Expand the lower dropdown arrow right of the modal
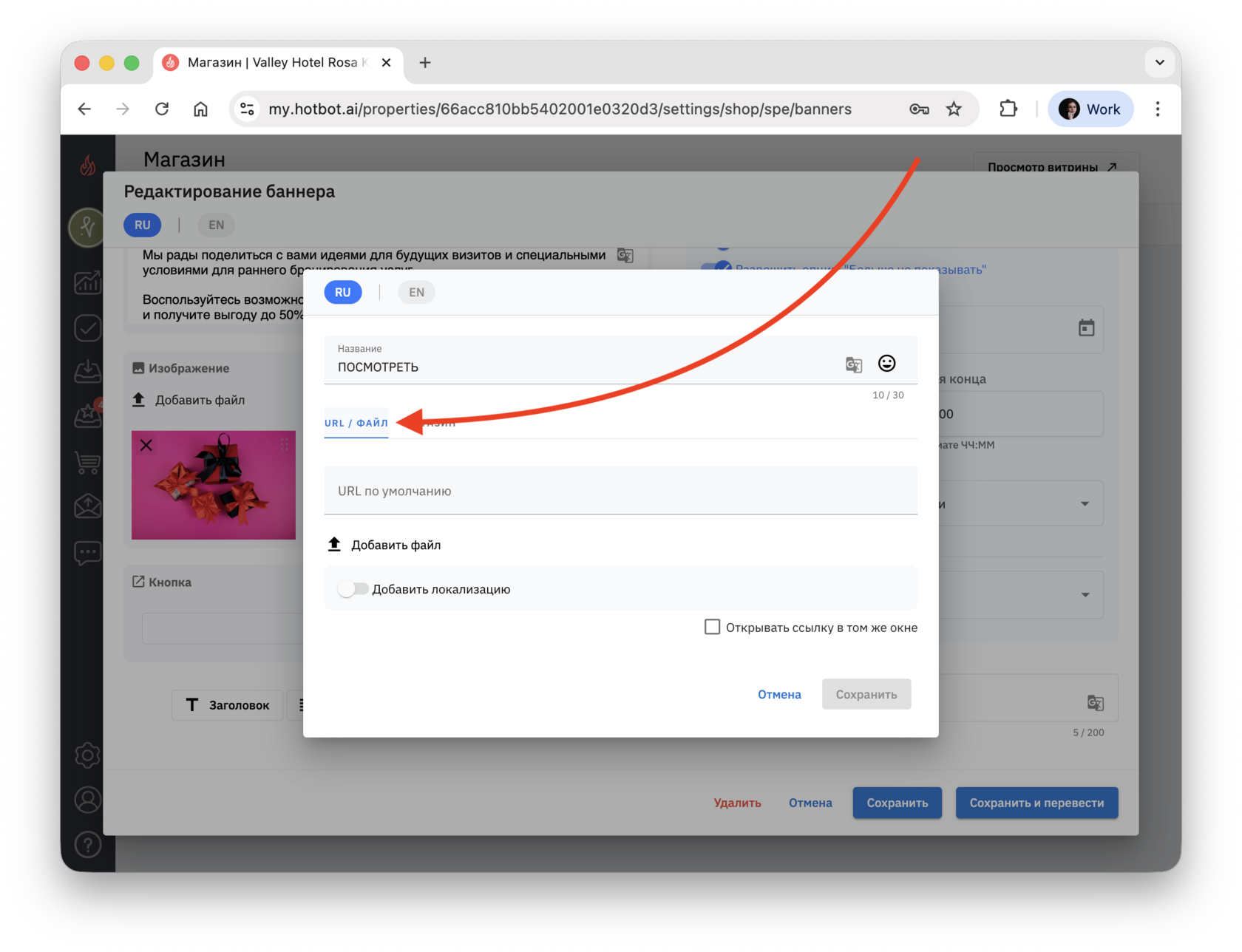Screen dimensions: 1242x952 1085,595
